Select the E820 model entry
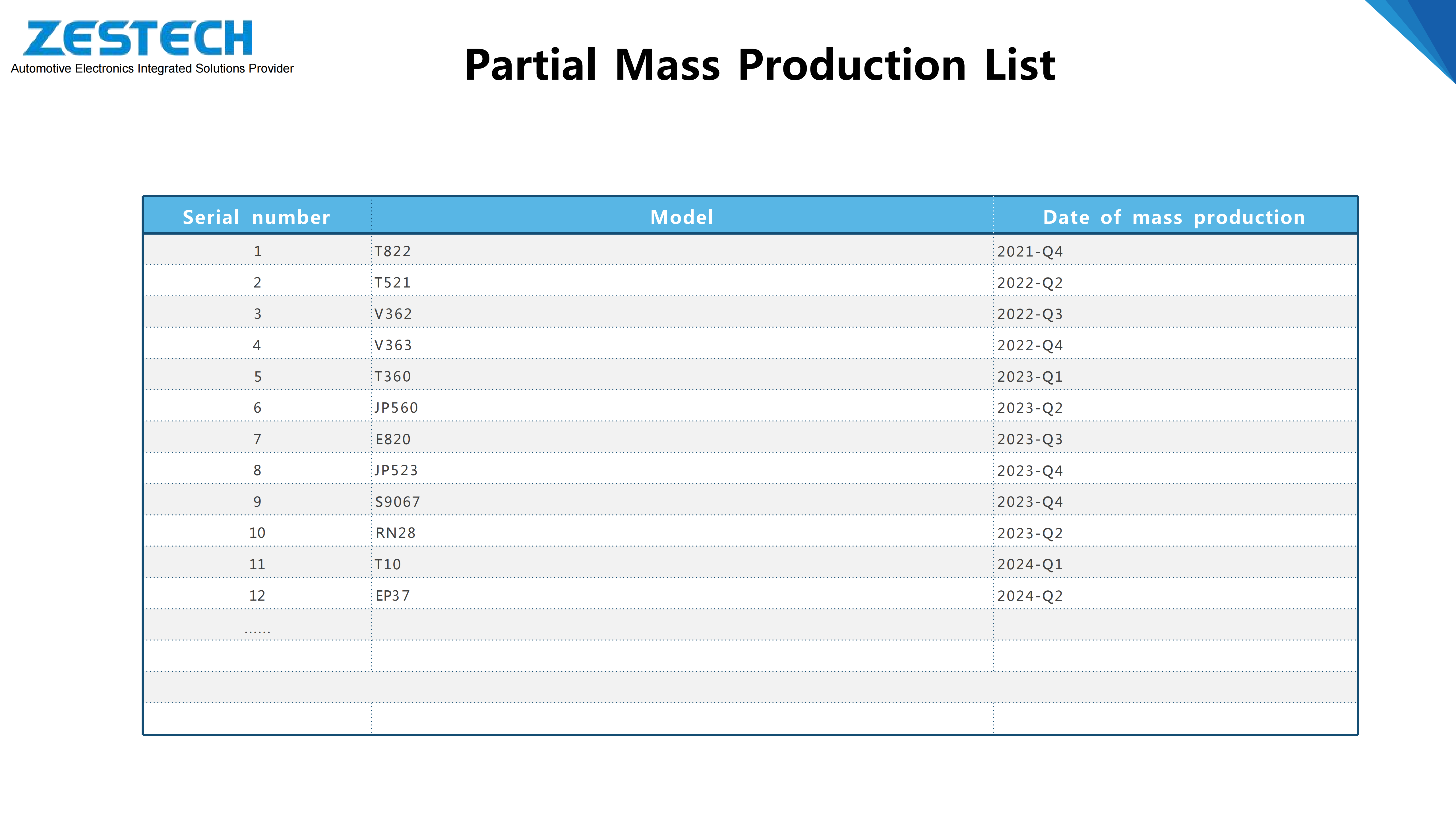The image size is (1456, 819). 393,439
